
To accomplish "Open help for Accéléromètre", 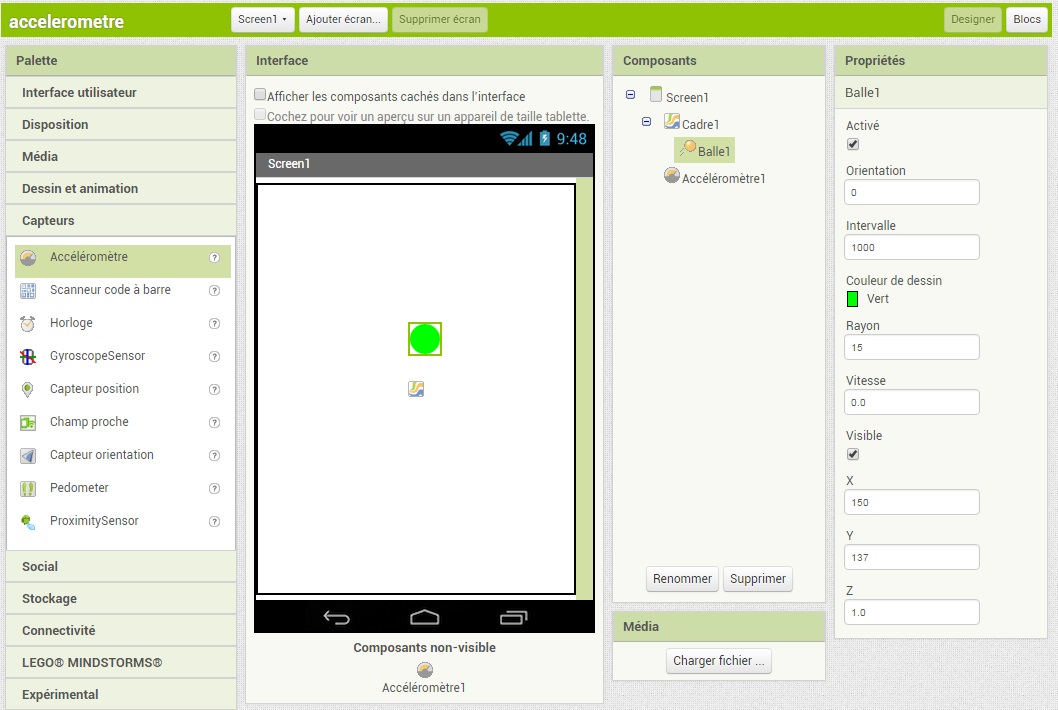I will pyautogui.click(x=215, y=257).
